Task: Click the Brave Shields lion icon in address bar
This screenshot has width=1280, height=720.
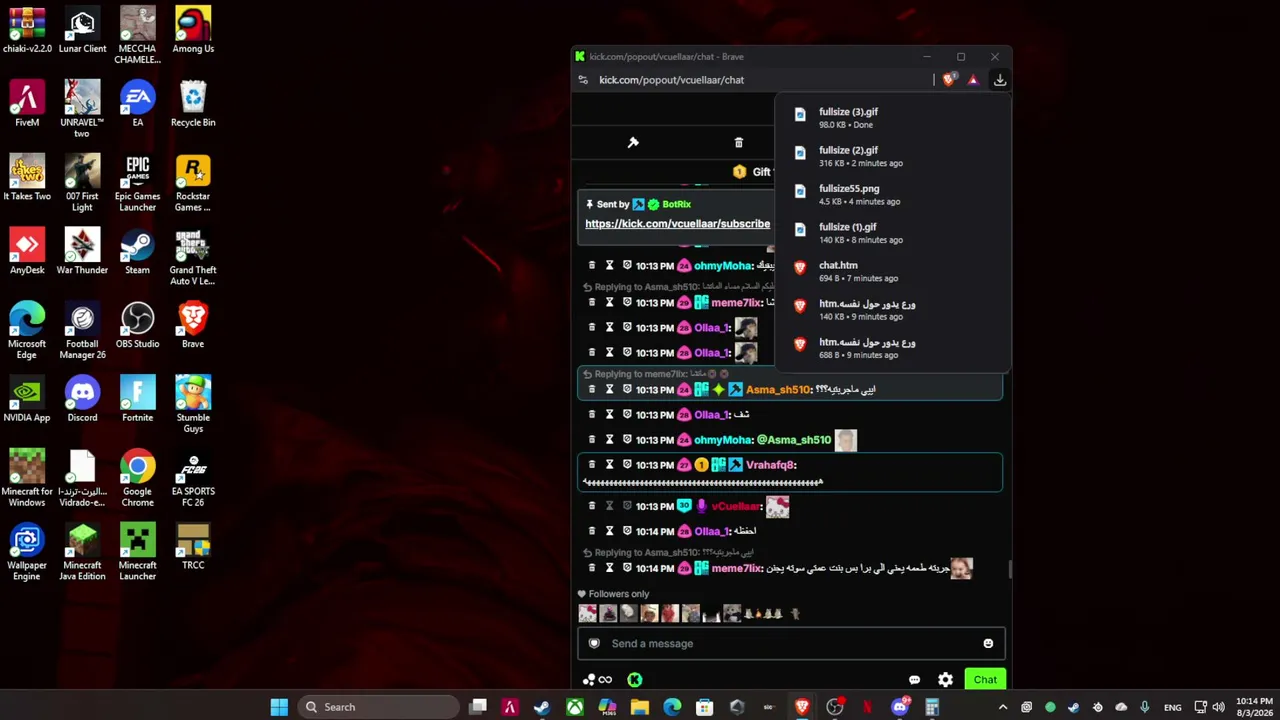Action: 948,80
